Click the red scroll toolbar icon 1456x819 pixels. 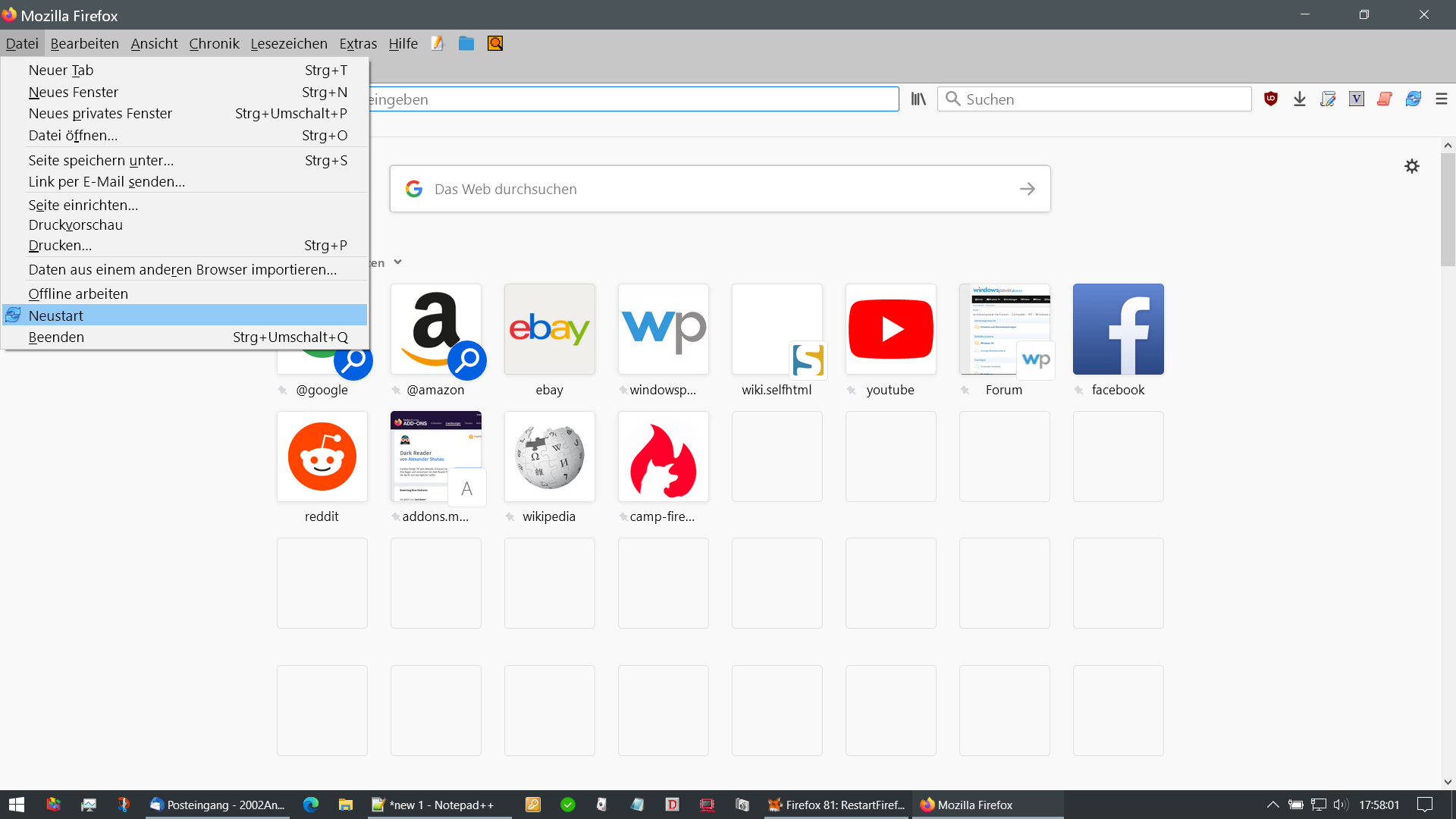(x=1385, y=99)
